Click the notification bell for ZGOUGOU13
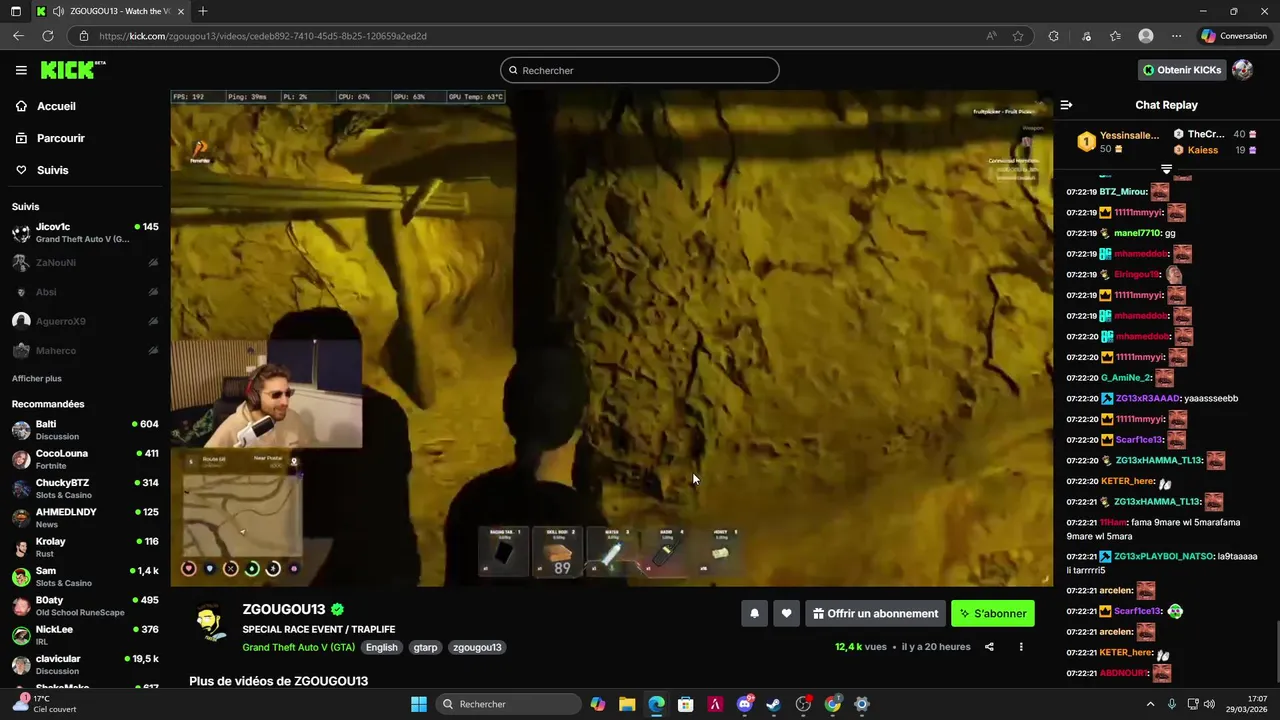The image size is (1280, 720). click(x=755, y=614)
